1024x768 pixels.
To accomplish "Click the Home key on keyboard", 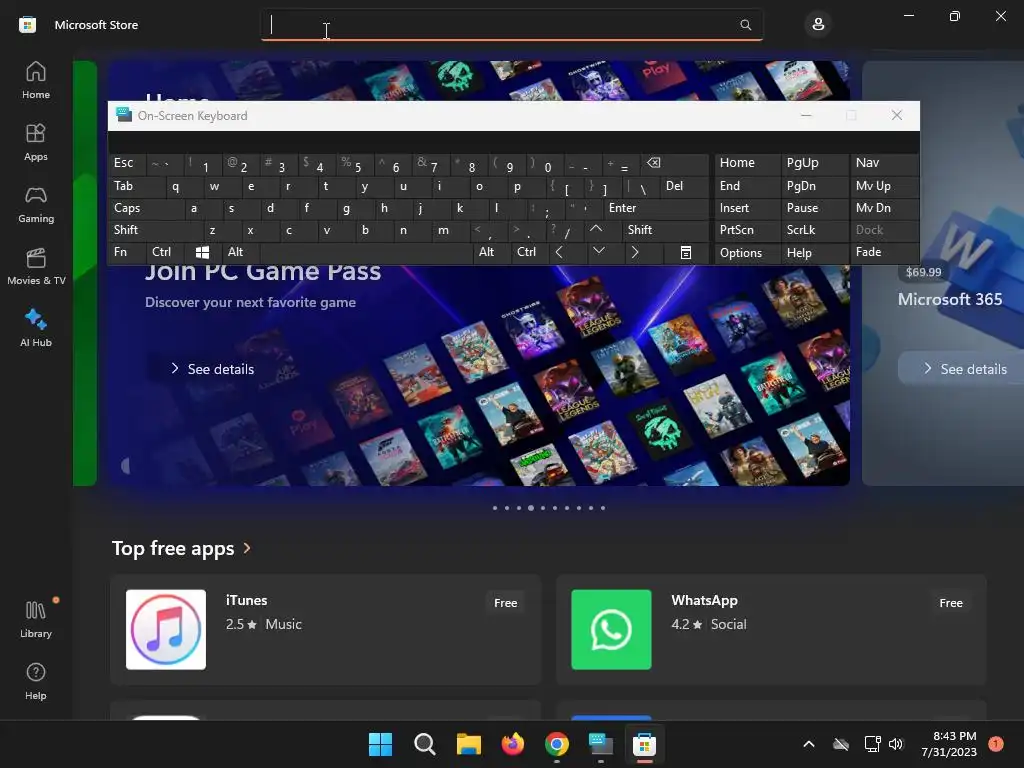I will coord(747,163).
